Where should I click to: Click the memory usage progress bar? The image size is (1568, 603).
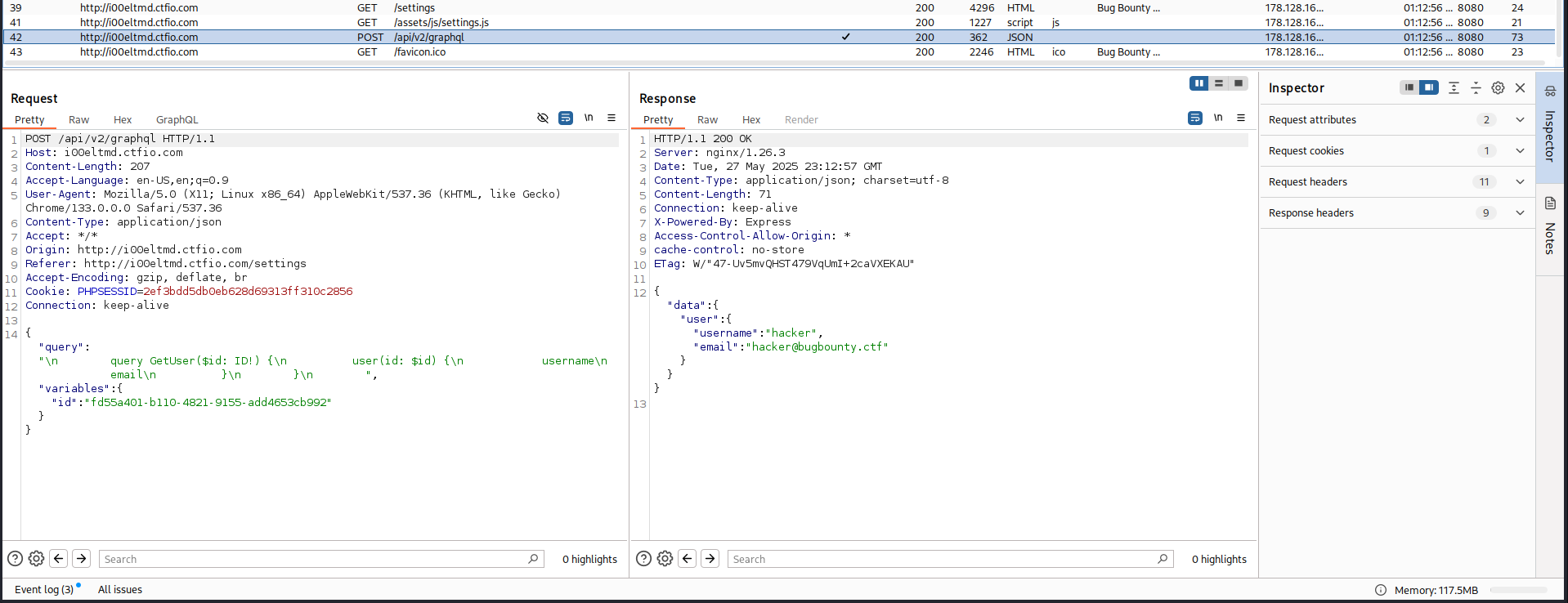(x=1518, y=590)
